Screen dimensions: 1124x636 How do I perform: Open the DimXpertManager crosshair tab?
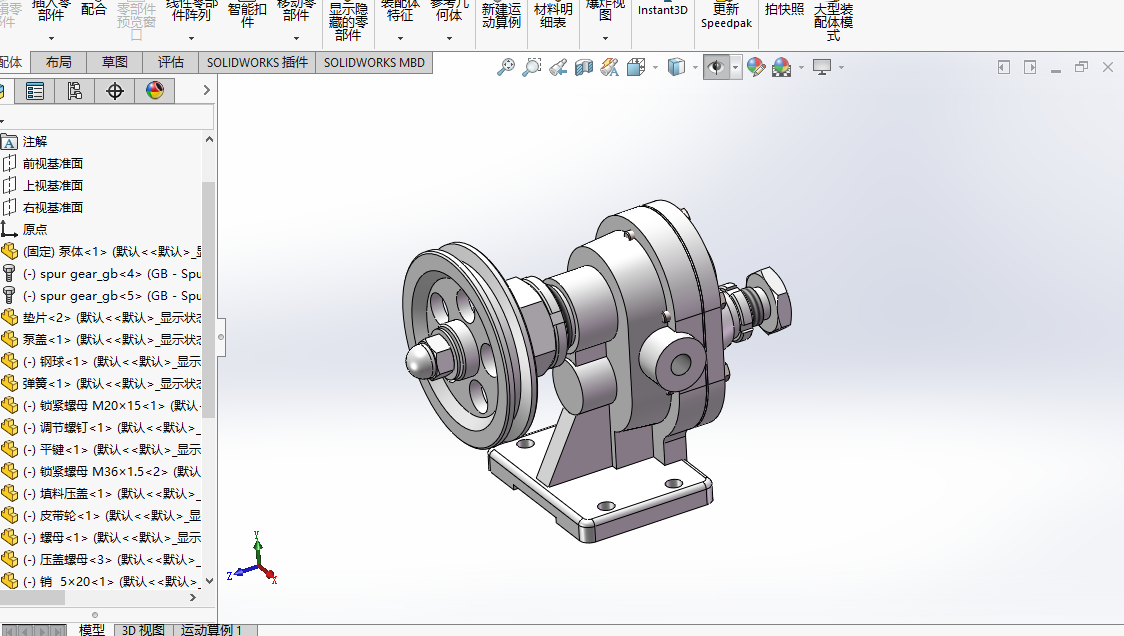[115, 91]
